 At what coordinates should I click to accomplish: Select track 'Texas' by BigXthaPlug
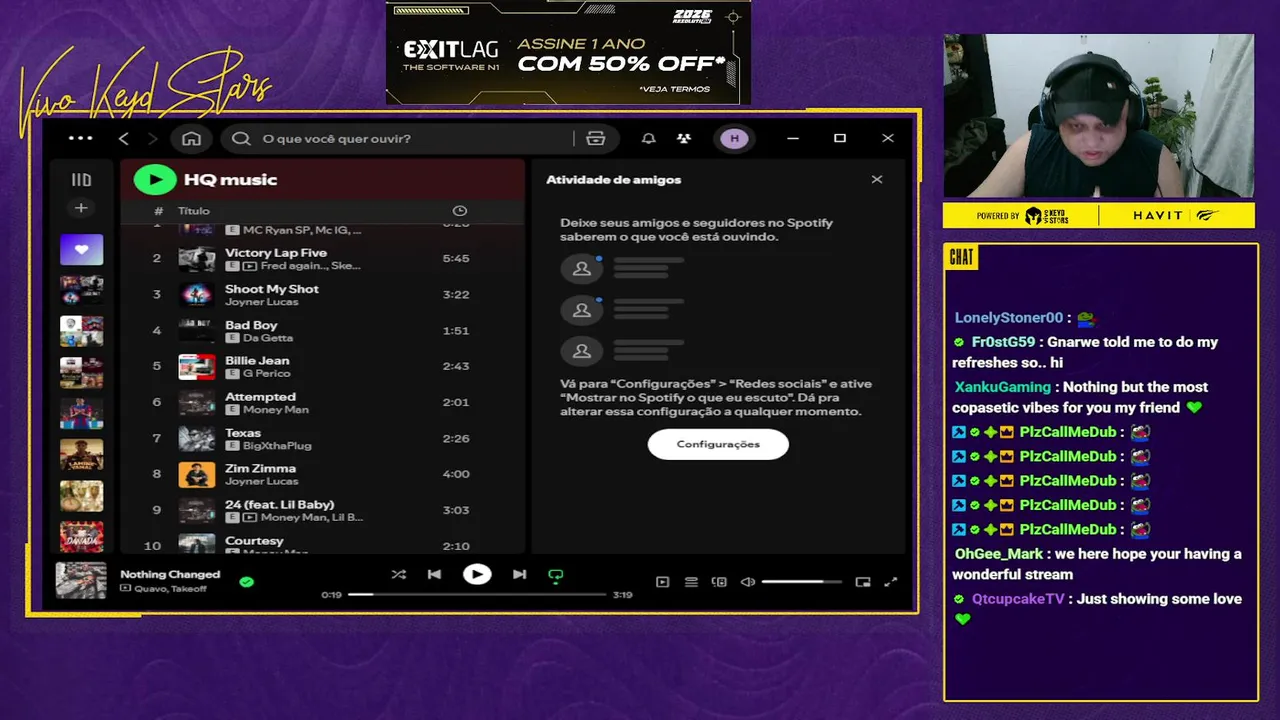pyautogui.click(x=322, y=438)
